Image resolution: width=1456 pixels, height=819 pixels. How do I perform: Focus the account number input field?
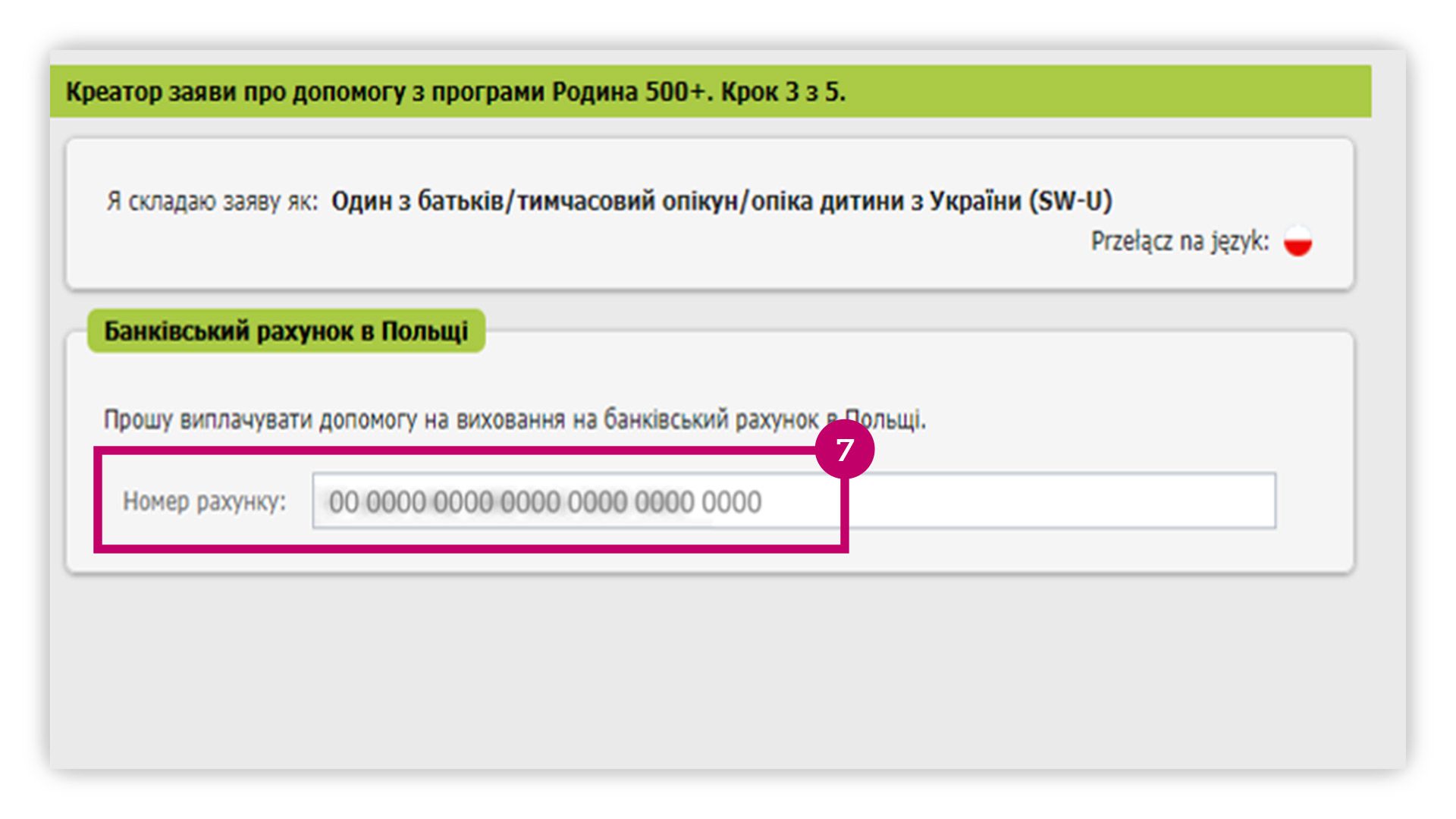pyautogui.click(x=793, y=501)
